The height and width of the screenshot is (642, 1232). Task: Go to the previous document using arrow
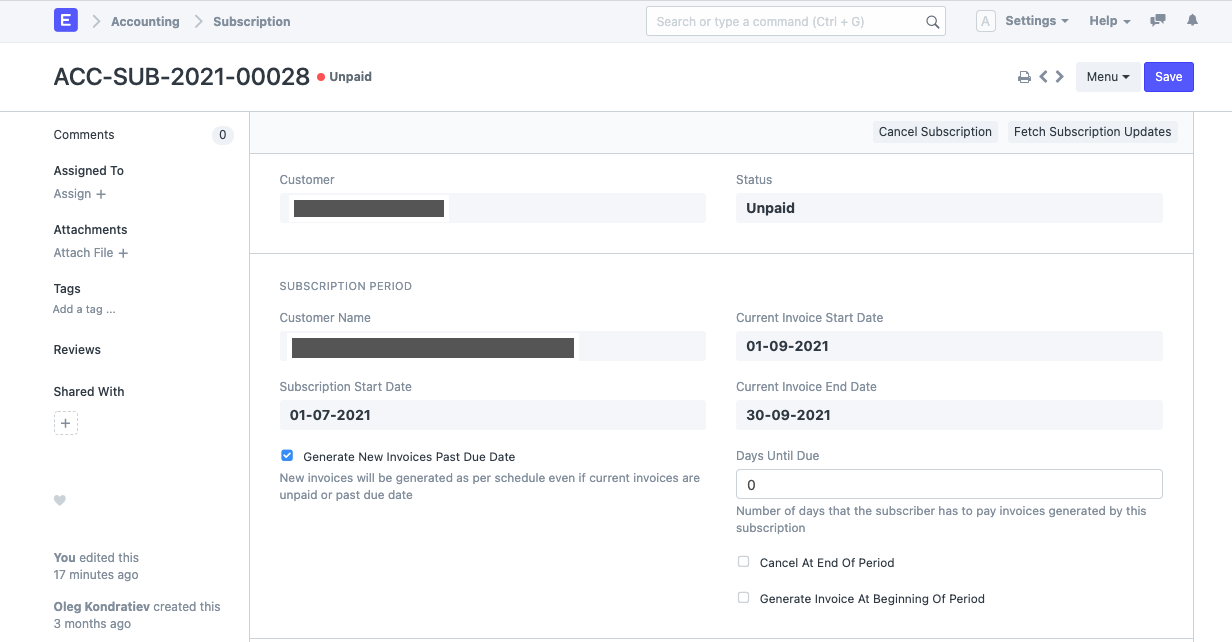click(x=1044, y=76)
